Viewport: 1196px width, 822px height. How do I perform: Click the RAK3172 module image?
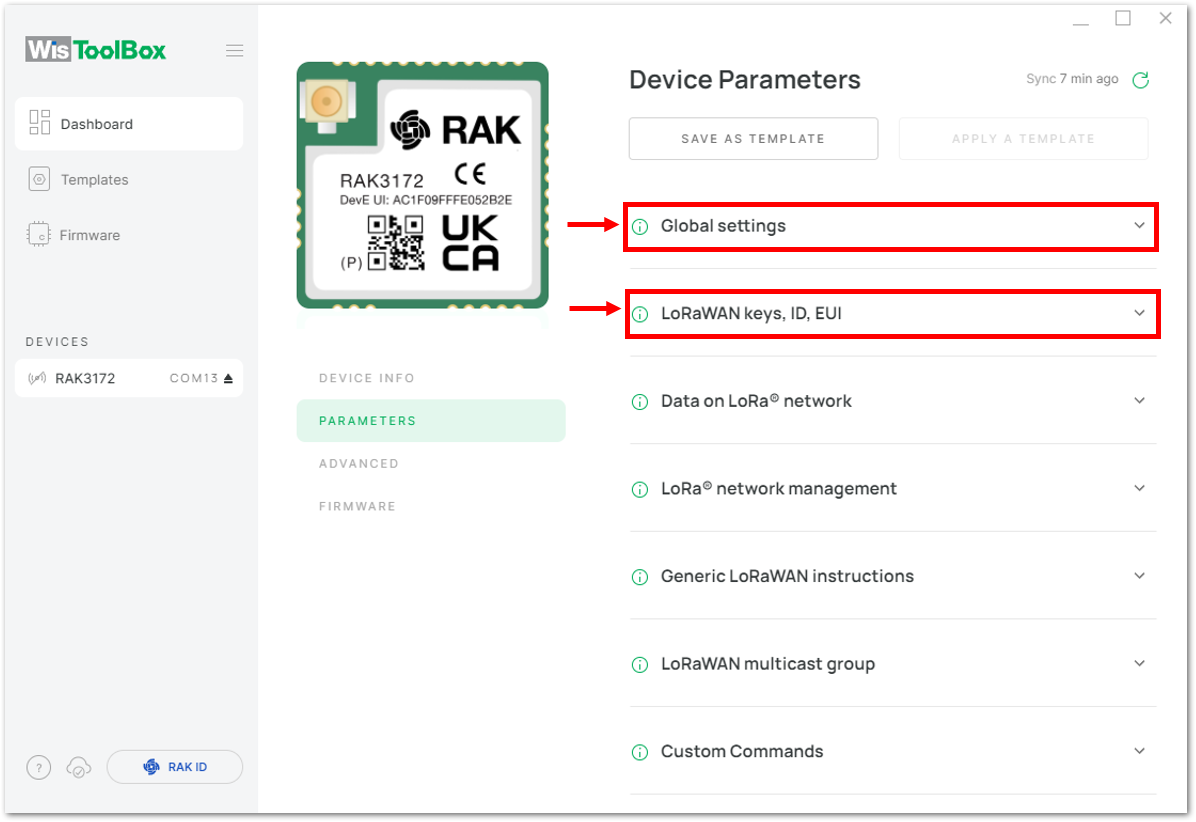click(423, 185)
